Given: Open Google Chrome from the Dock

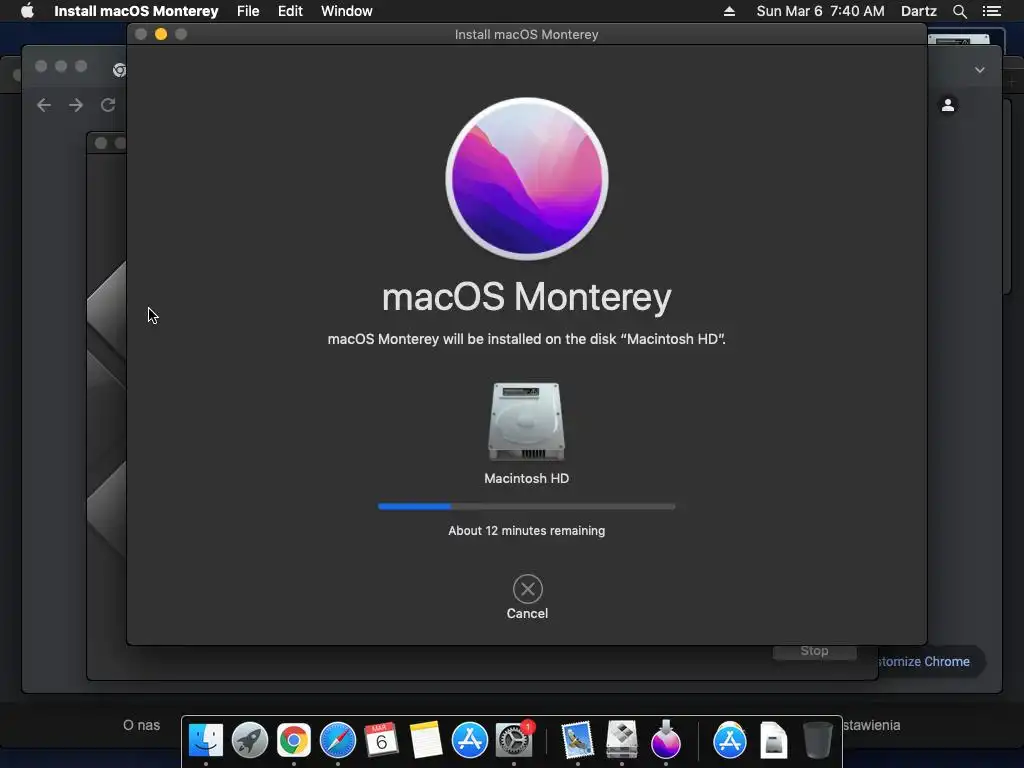Looking at the screenshot, I should coord(294,740).
